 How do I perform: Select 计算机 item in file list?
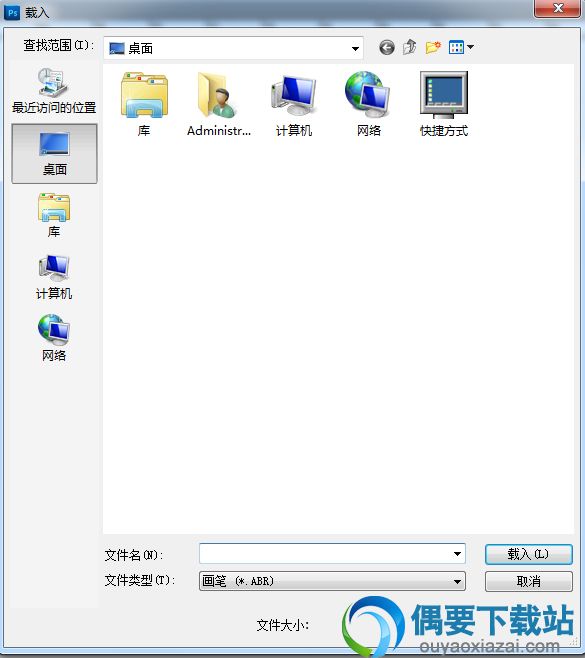[x=294, y=104]
